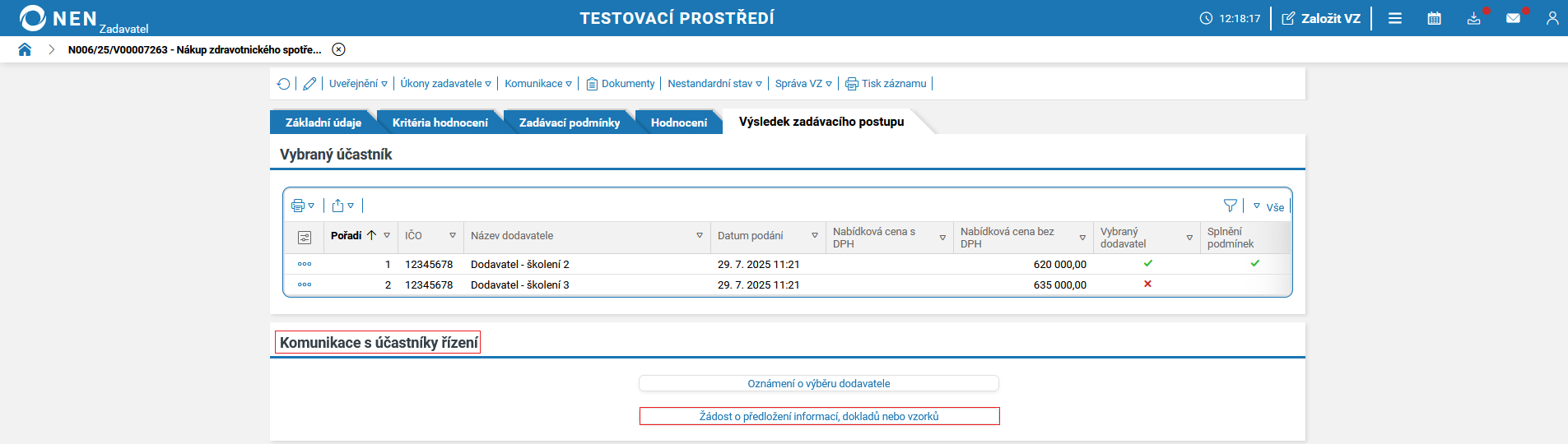Select the Výsledek zadávacího postupu tab
The image size is (1568, 444).
pos(821,122)
